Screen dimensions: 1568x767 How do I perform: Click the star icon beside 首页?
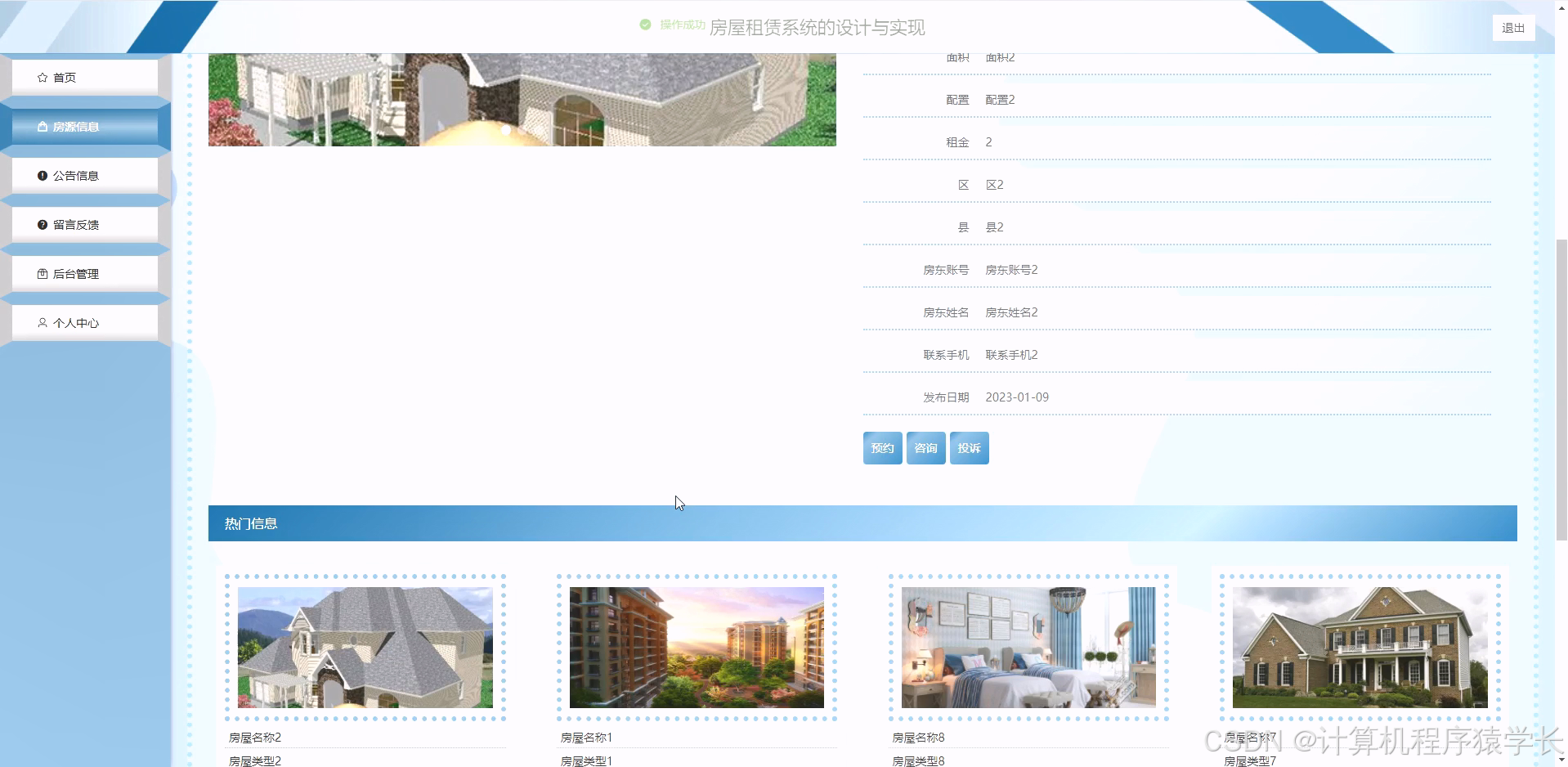[42, 77]
